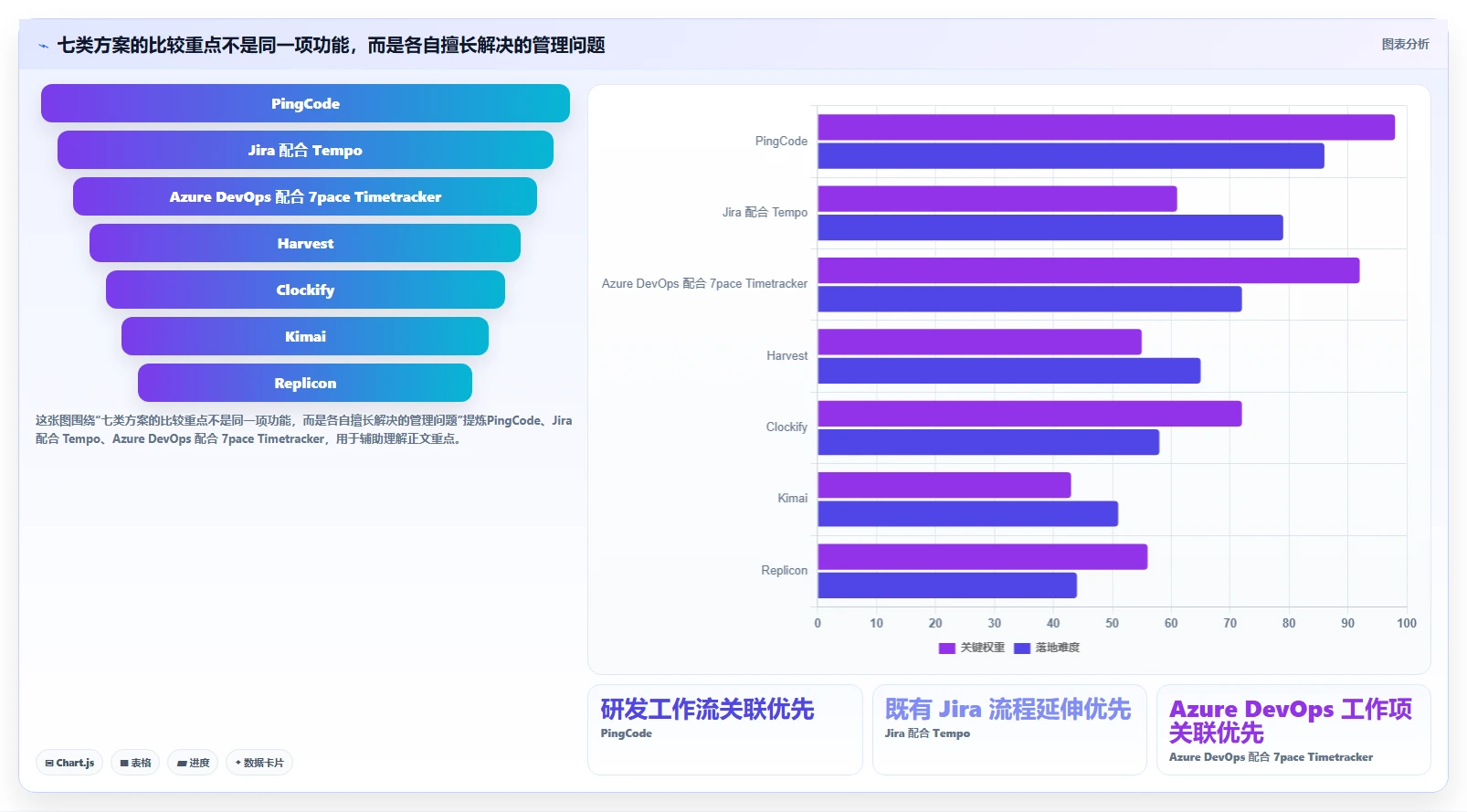Viewport: 1467px width, 812px height.
Task: Toggle the 关键权重 legend swatch
Action: pyautogui.click(x=946, y=648)
